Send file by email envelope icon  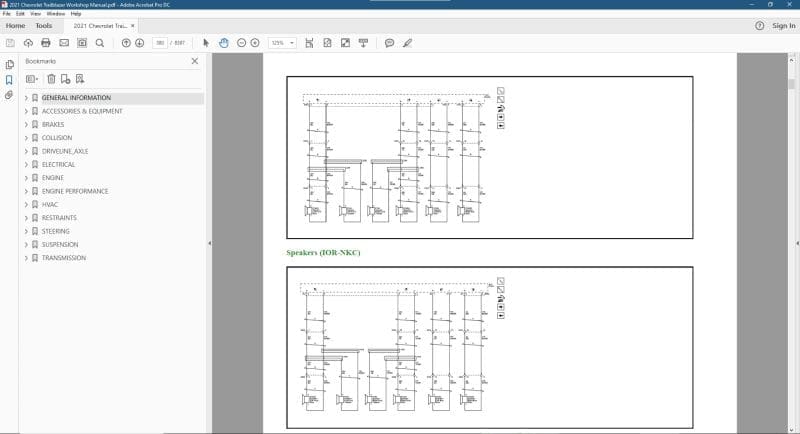pyautogui.click(x=64, y=43)
